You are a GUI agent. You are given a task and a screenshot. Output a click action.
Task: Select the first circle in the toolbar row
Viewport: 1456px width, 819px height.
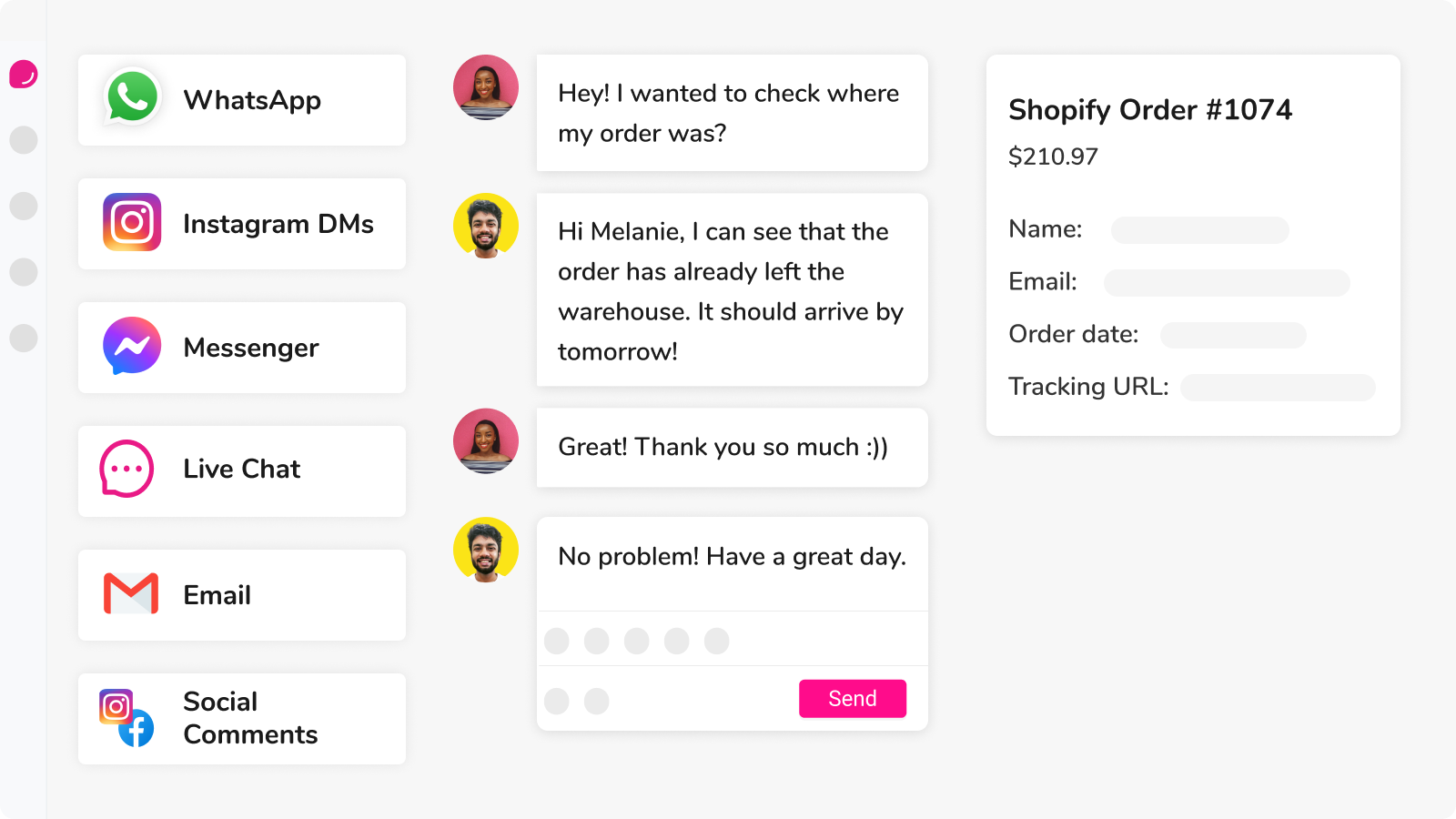(x=557, y=641)
